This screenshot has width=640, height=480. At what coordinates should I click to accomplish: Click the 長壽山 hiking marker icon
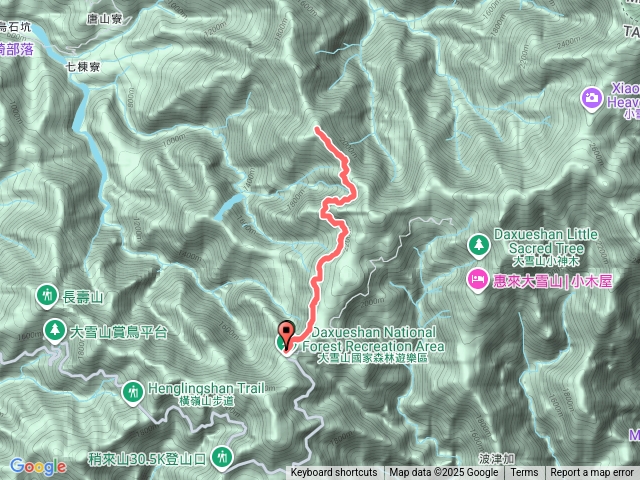47,296
